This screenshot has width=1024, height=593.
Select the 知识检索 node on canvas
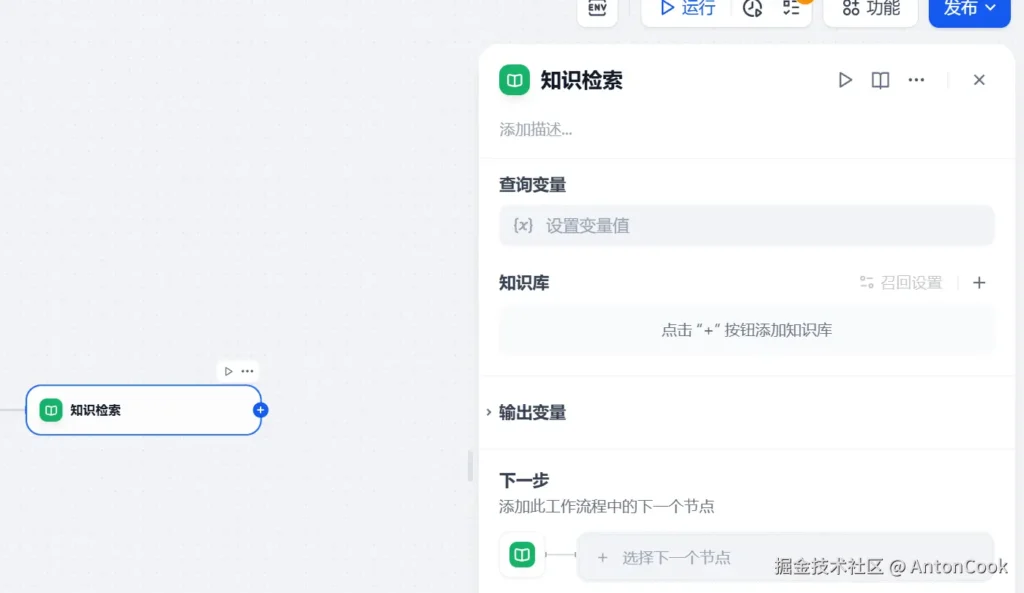click(x=143, y=410)
